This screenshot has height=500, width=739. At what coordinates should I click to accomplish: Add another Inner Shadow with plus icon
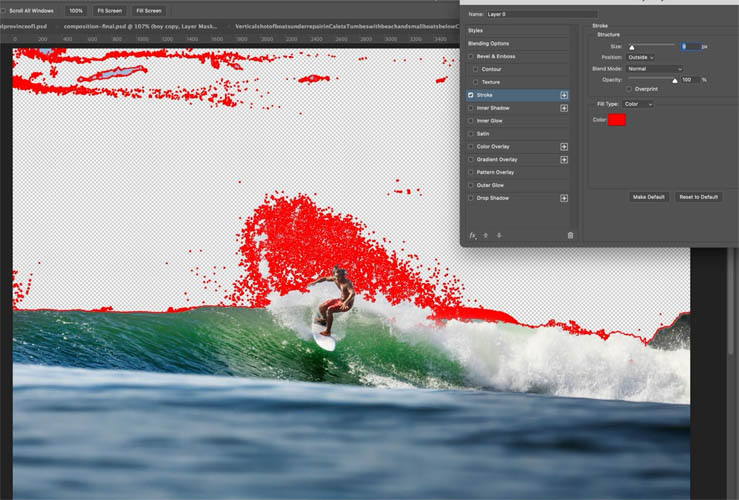(564, 108)
